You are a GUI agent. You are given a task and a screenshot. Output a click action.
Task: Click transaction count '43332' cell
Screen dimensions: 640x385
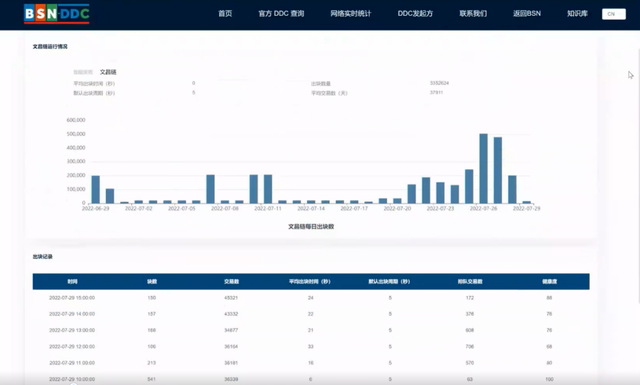[231, 314]
